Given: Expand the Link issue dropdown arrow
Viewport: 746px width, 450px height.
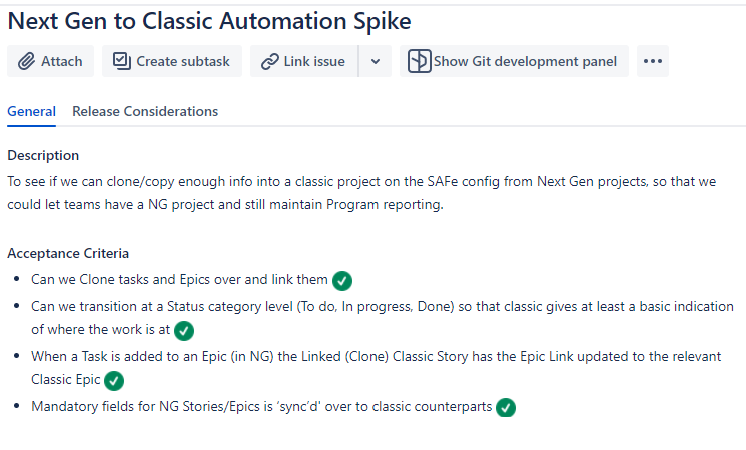Looking at the screenshot, I should coord(375,61).
